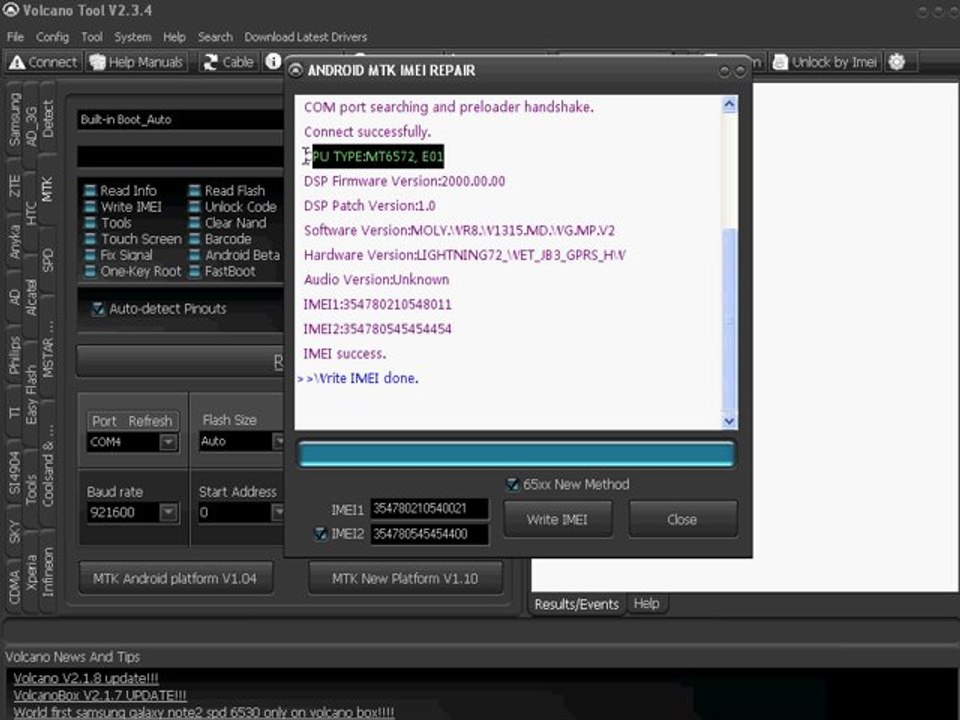960x720 pixels.
Task: Click the IMEI2 input field
Action: coord(429,534)
